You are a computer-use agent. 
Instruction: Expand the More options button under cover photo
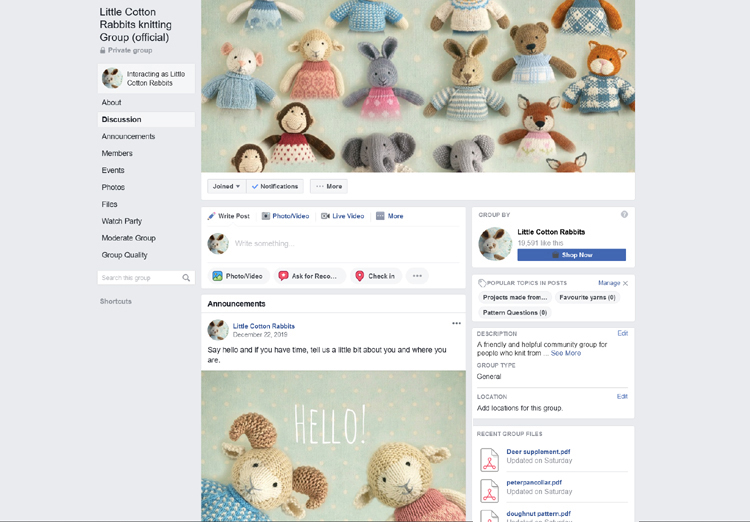click(328, 186)
